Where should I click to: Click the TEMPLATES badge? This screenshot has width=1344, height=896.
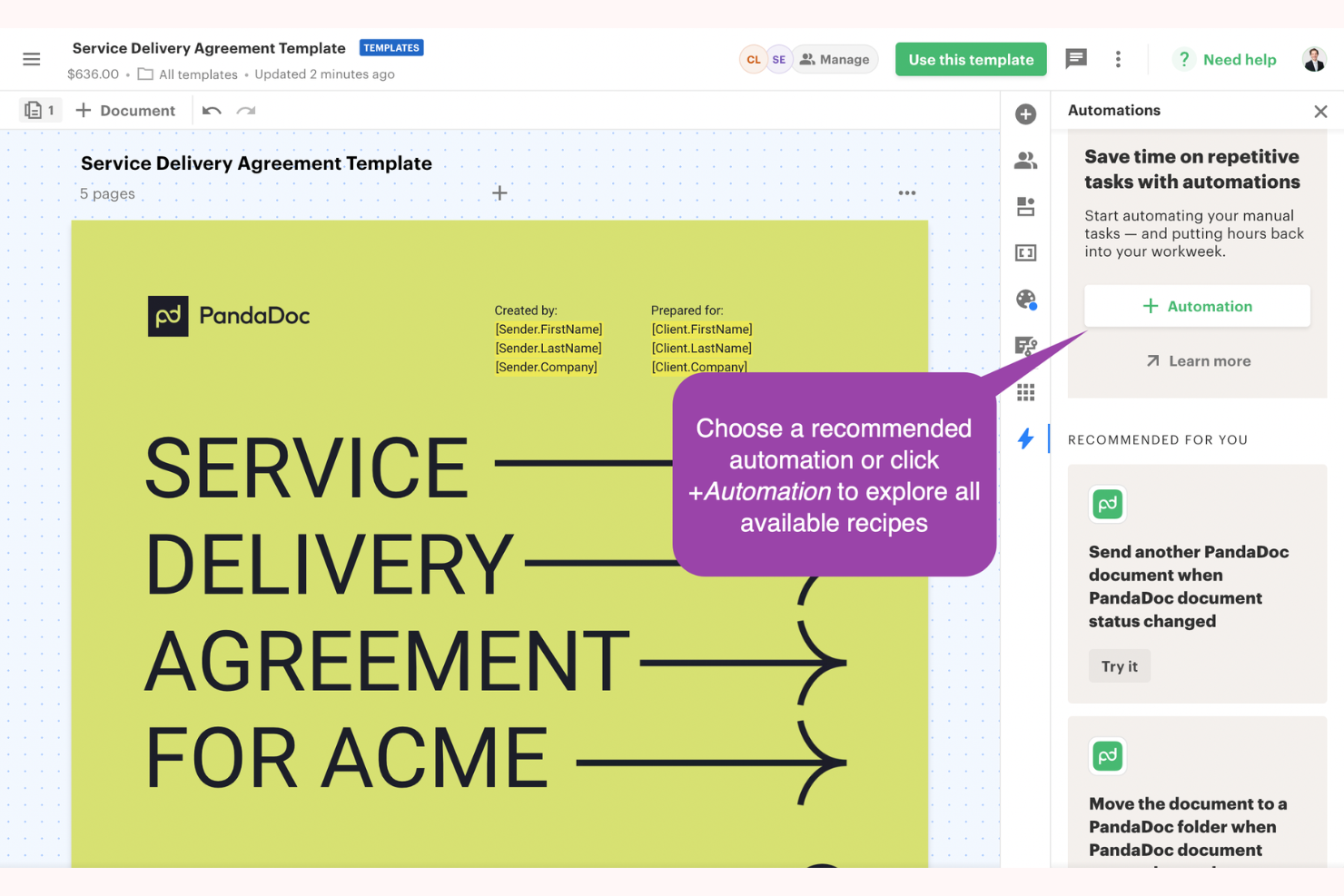coord(391,48)
